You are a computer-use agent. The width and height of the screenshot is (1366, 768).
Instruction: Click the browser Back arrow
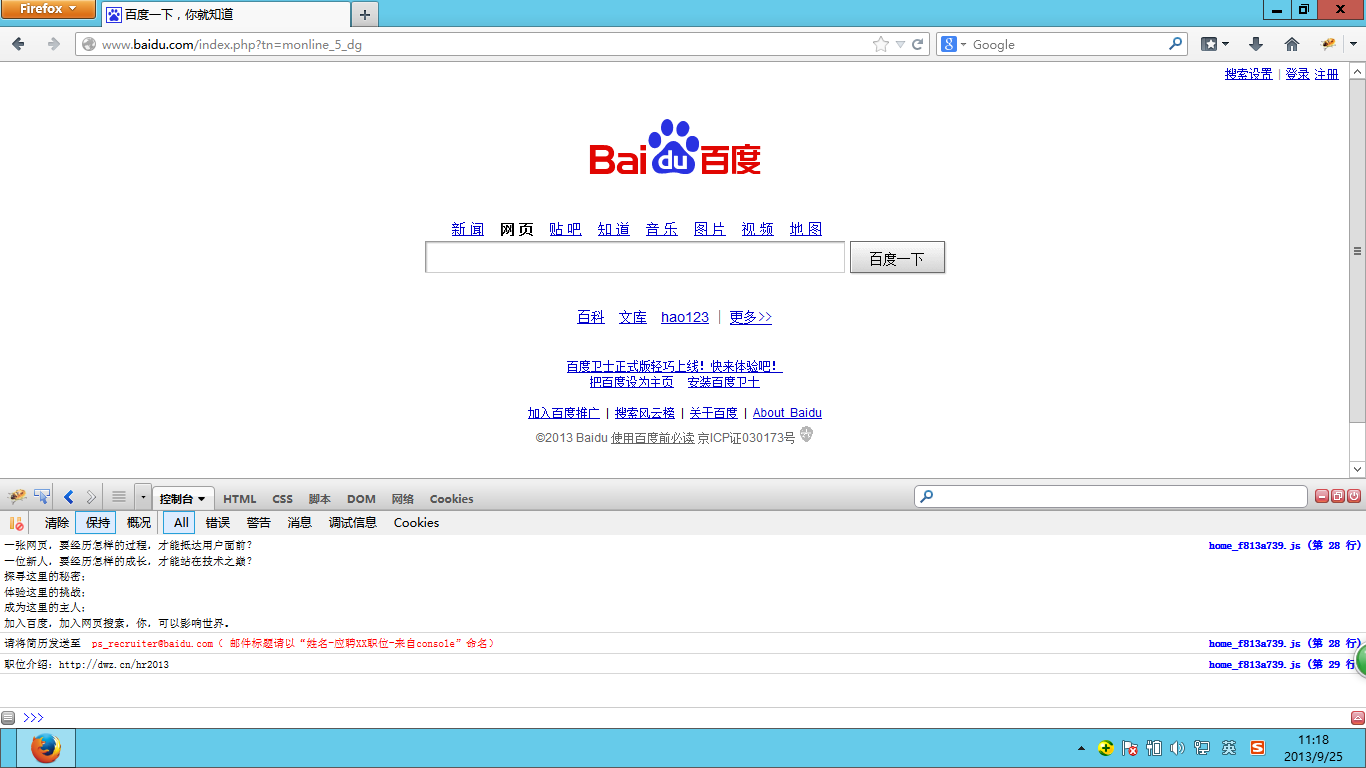(x=18, y=44)
